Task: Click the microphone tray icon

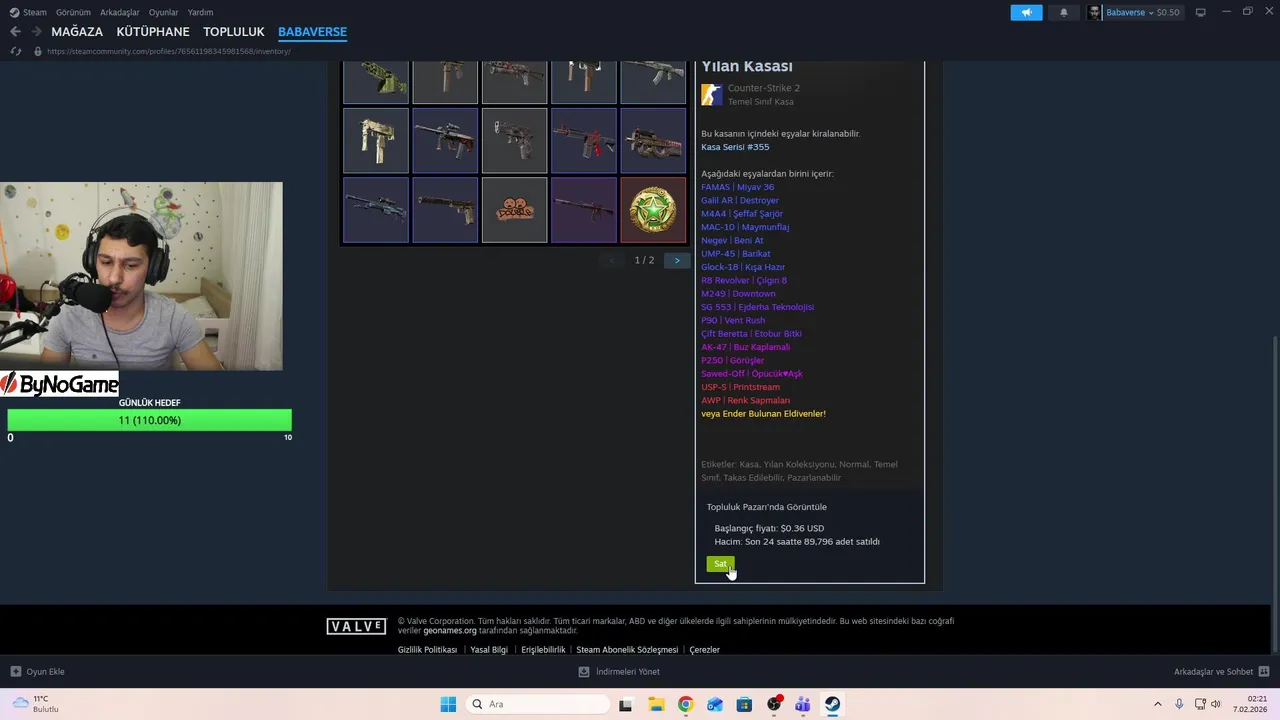Action: click(1179, 704)
